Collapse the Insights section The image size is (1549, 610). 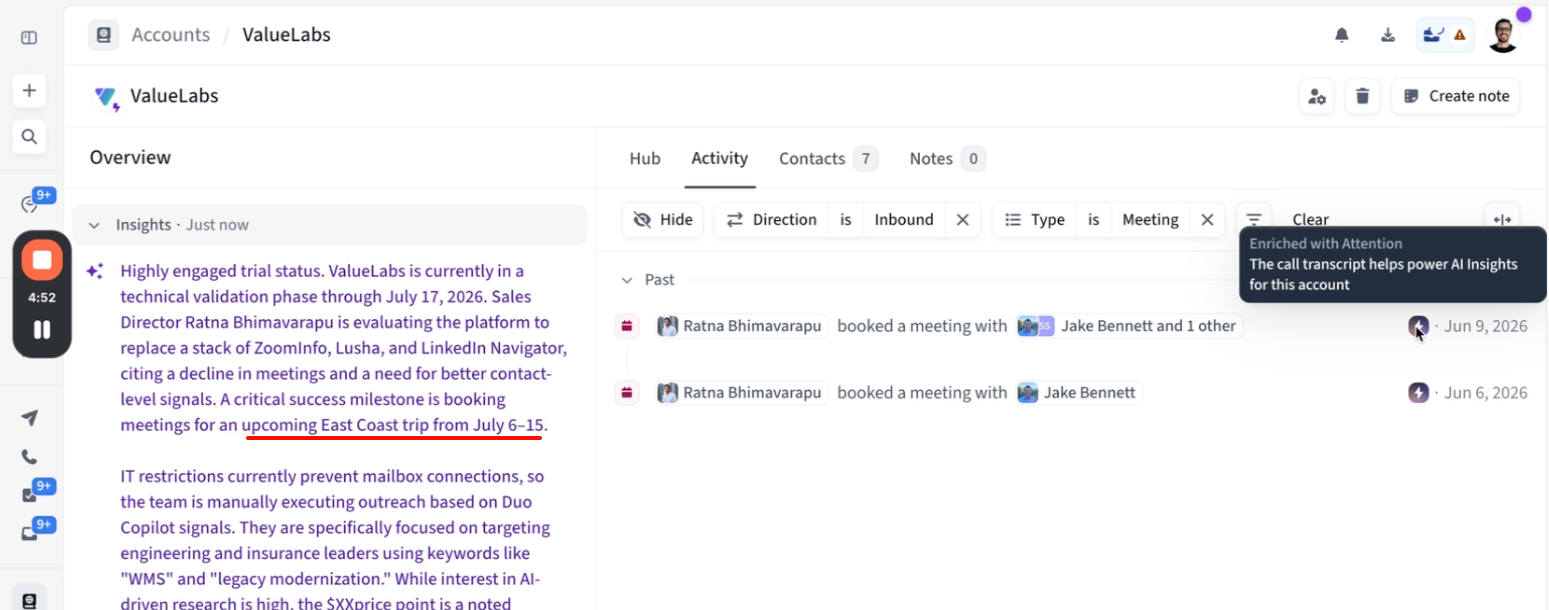point(94,225)
